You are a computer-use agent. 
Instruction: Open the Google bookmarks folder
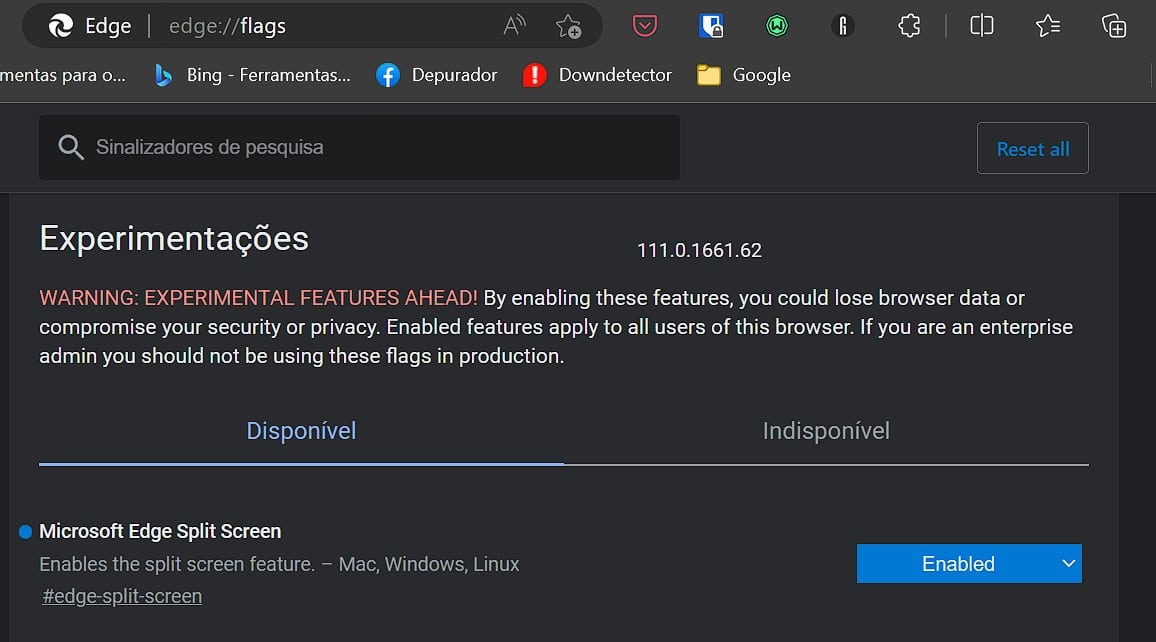pos(744,75)
